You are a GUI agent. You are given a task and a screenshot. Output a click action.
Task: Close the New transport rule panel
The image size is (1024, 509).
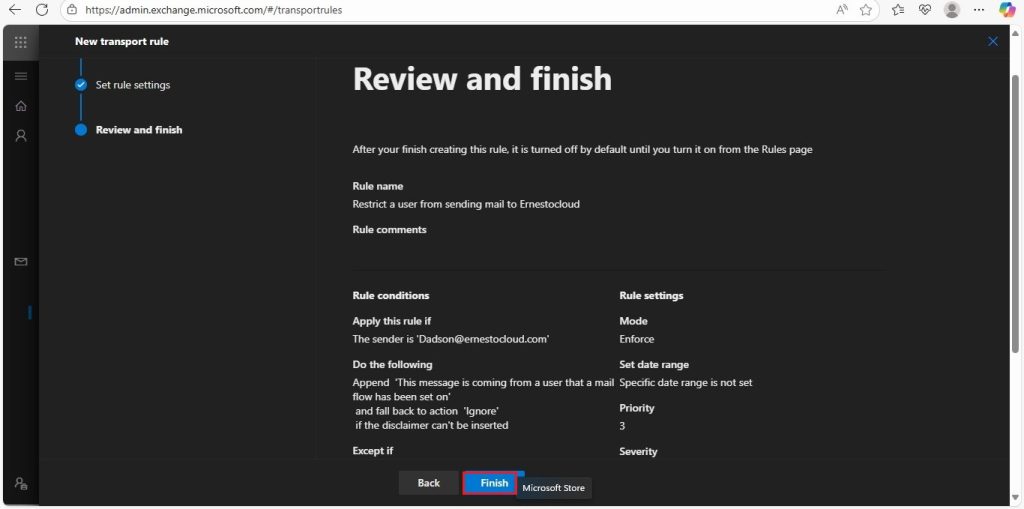tap(993, 42)
